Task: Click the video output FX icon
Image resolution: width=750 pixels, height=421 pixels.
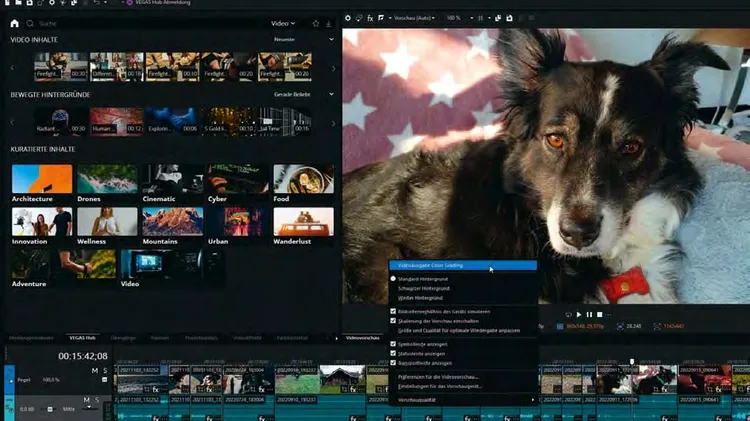Action: coord(371,18)
